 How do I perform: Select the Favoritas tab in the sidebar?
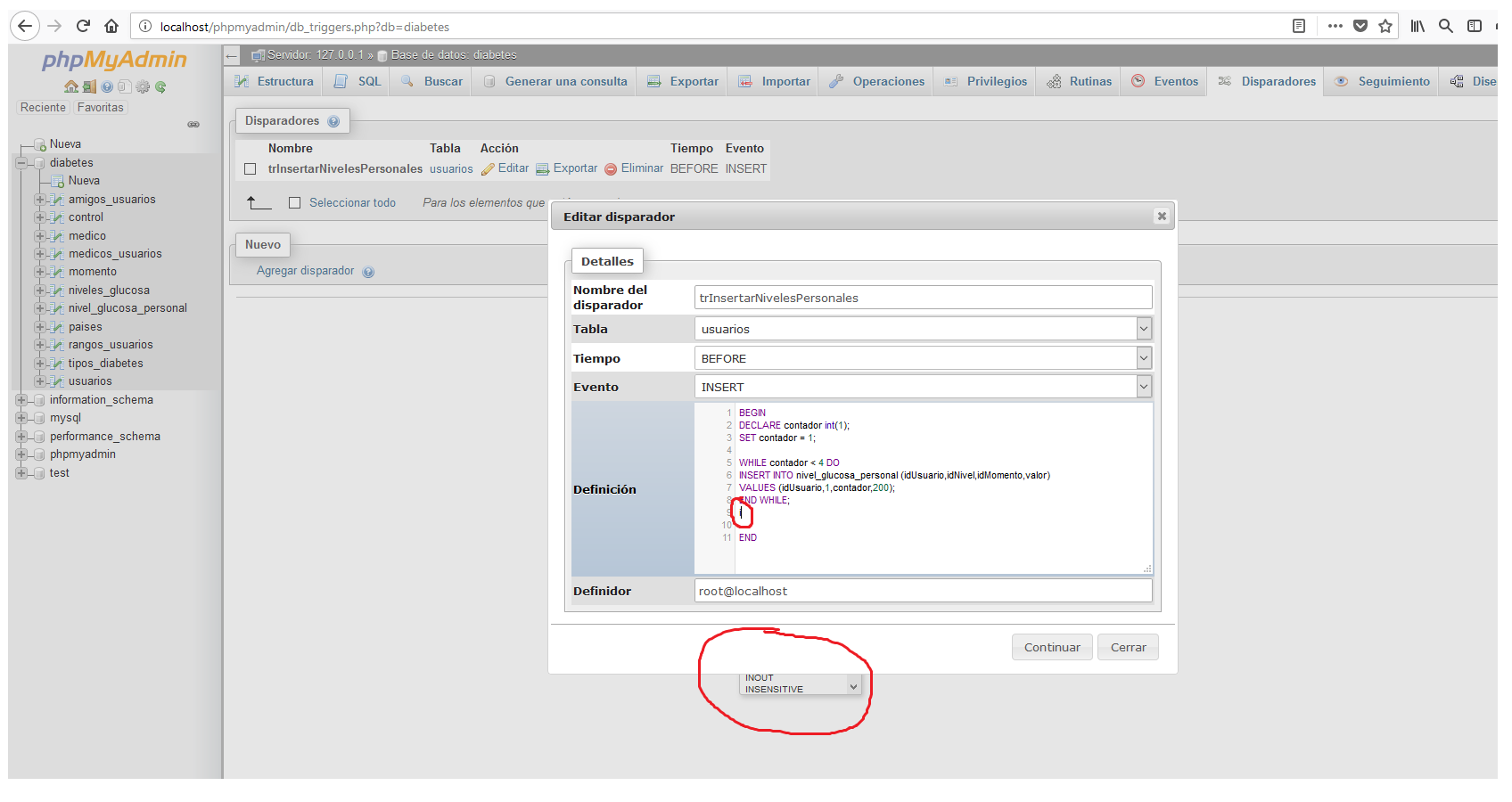[x=100, y=107]
